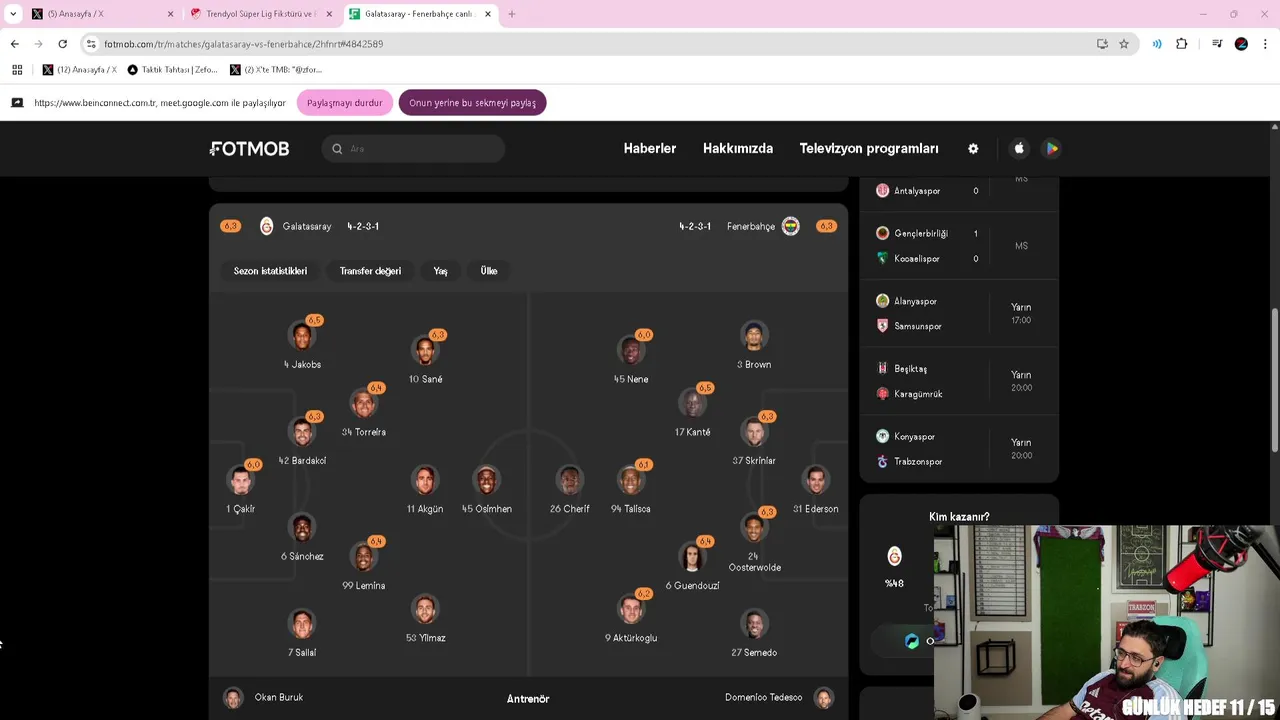The image size is (1280, 720).
Task: Open the X'te TMB bookmark
Action: click(x=276, y=70)
